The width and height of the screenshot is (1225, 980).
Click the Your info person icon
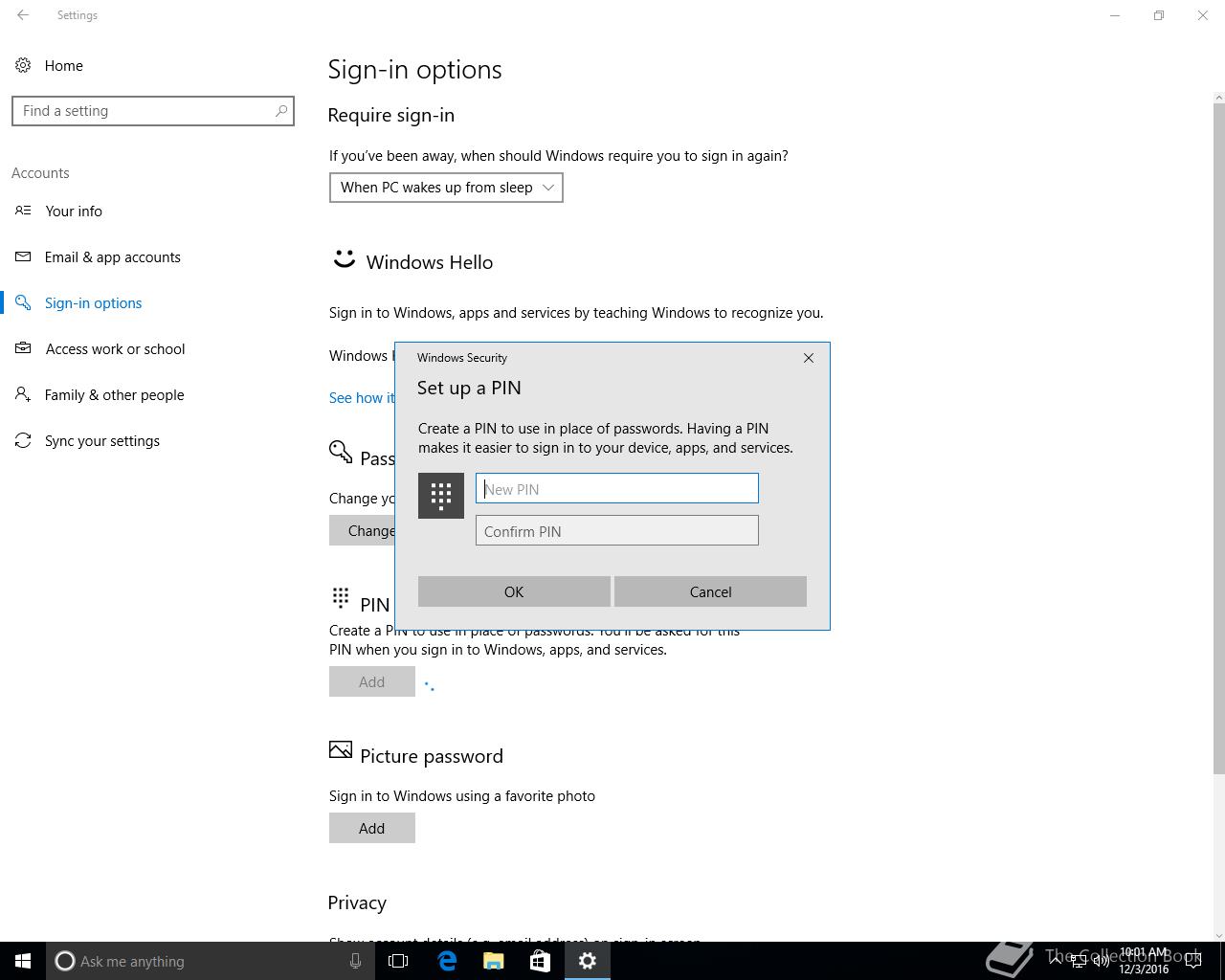coord(23,211)
